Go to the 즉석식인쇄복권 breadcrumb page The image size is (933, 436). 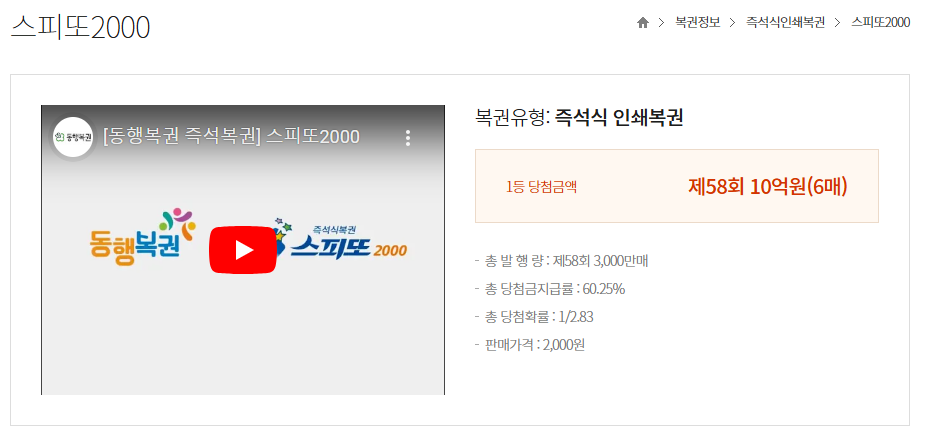click(x=785, y=23)
